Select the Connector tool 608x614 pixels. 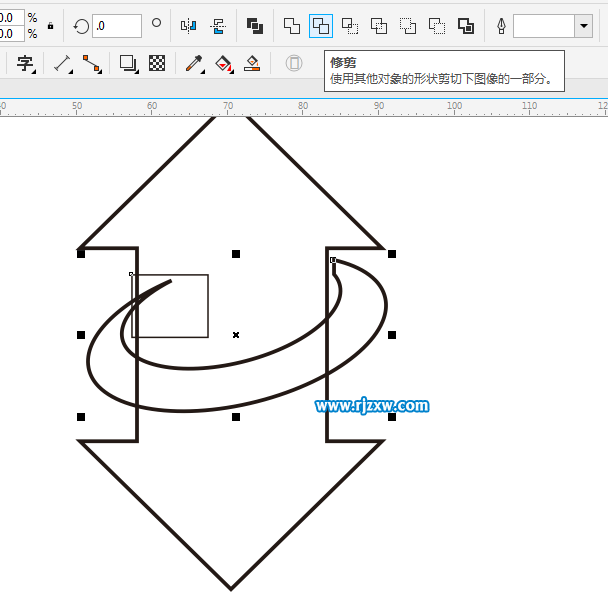[92, 64]
